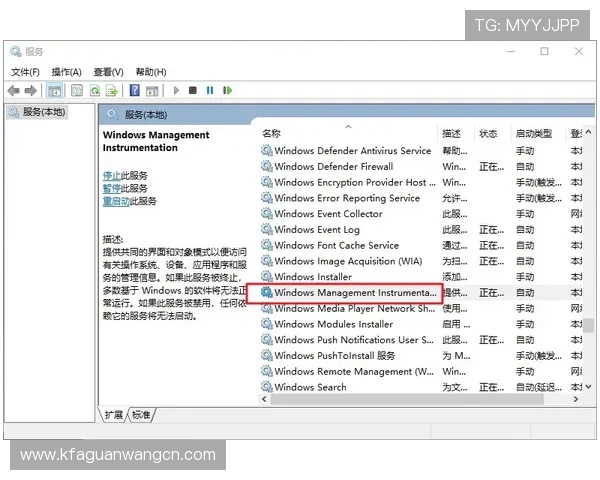Switch to the 标准 tab
600x480 pixels.
[x=141, y=415]
